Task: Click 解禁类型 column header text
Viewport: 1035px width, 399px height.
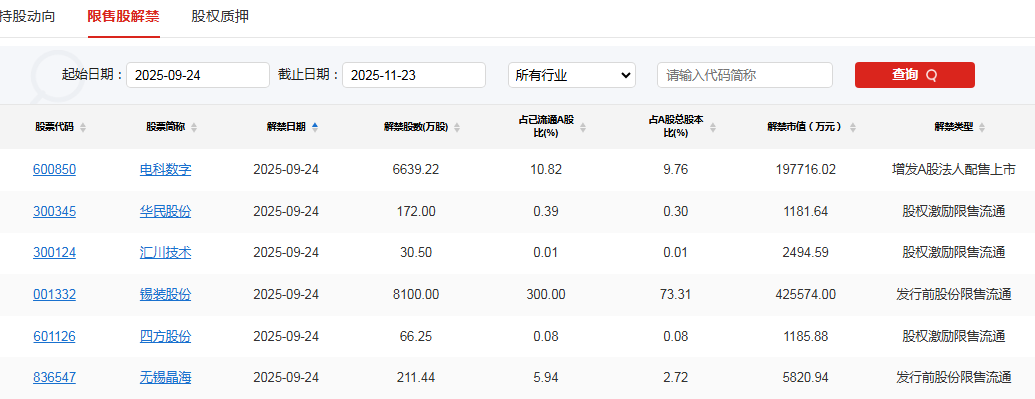Action: pos(954,127)
